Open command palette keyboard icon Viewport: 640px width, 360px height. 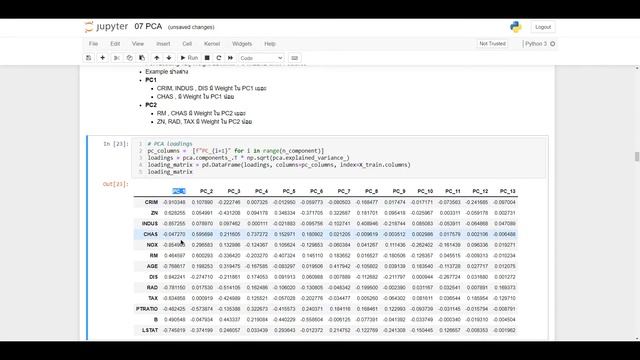pyautogui.click(x=294, y=58)
